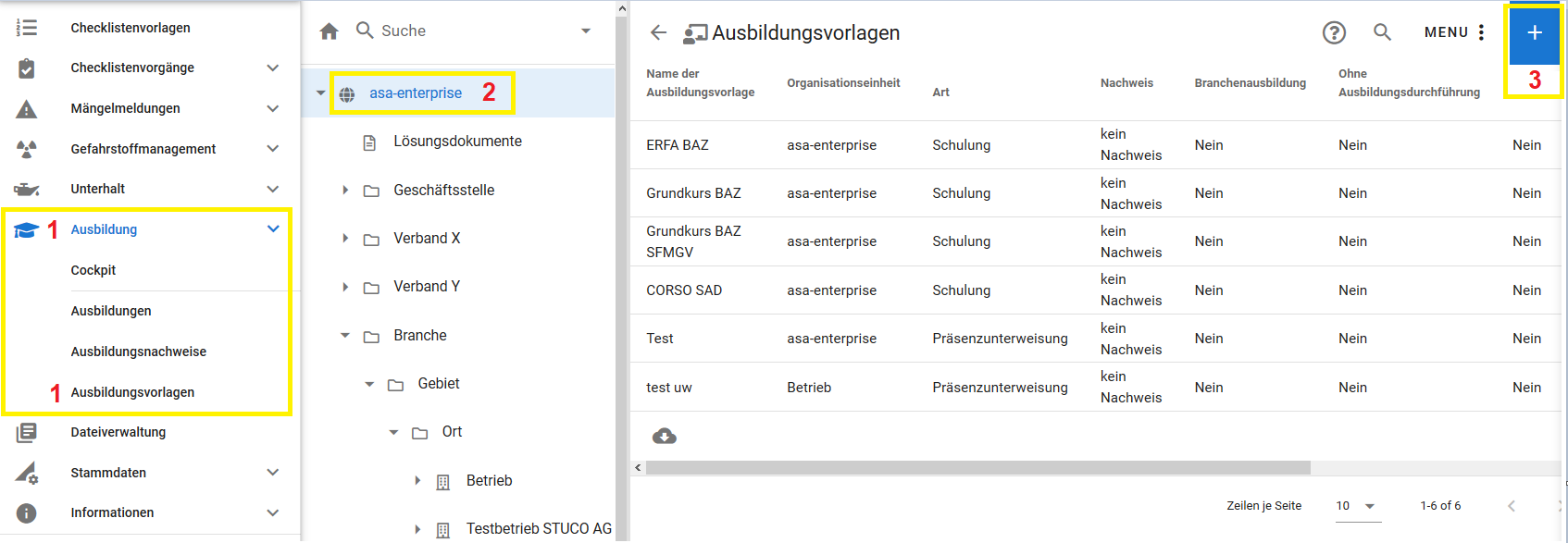Click the Testbetrieb STUCO AG building icon
This screenshot has height=543, width=1568.
tap(443, 530)
